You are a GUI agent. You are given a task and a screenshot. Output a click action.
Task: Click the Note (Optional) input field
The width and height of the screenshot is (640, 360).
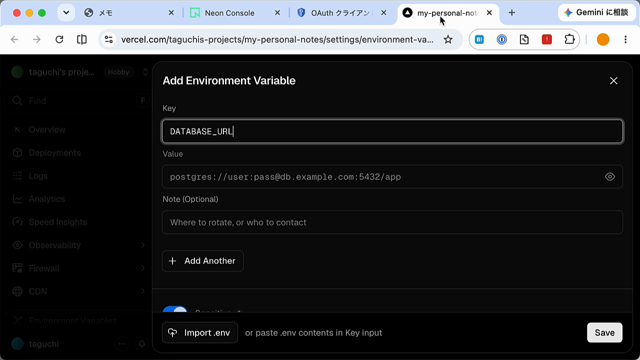coord(392,222)
